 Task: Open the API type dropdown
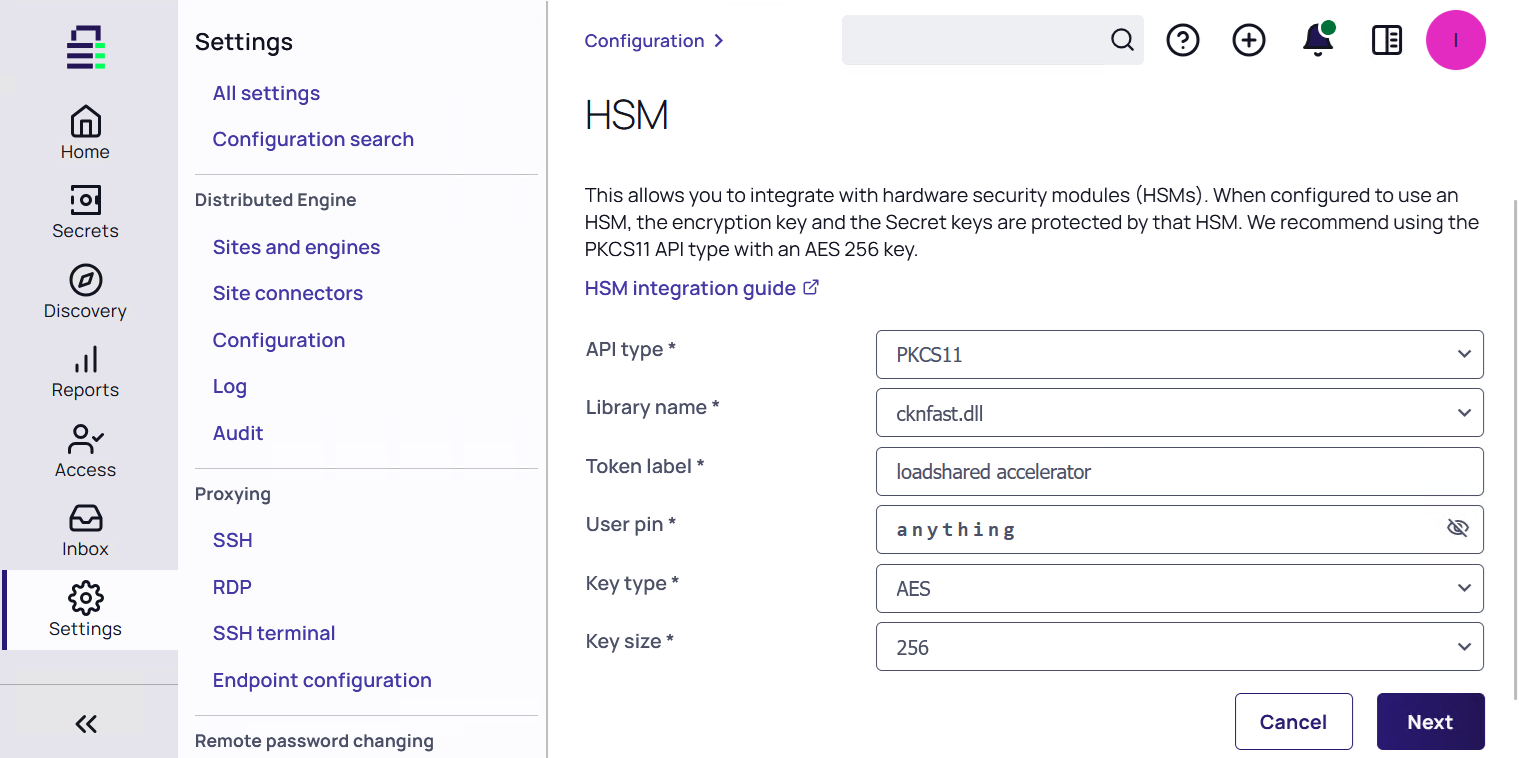[x=1180, y=354]
